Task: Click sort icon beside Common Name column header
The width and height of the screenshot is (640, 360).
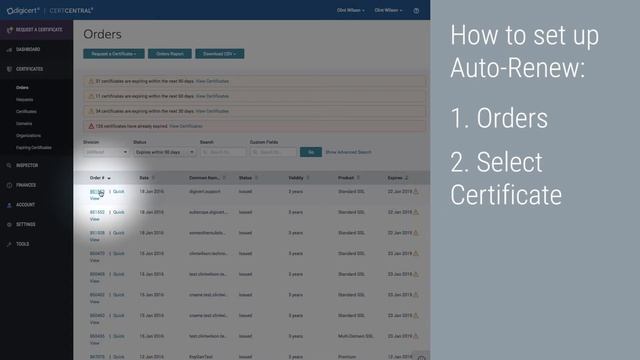Action: [224, 178]
